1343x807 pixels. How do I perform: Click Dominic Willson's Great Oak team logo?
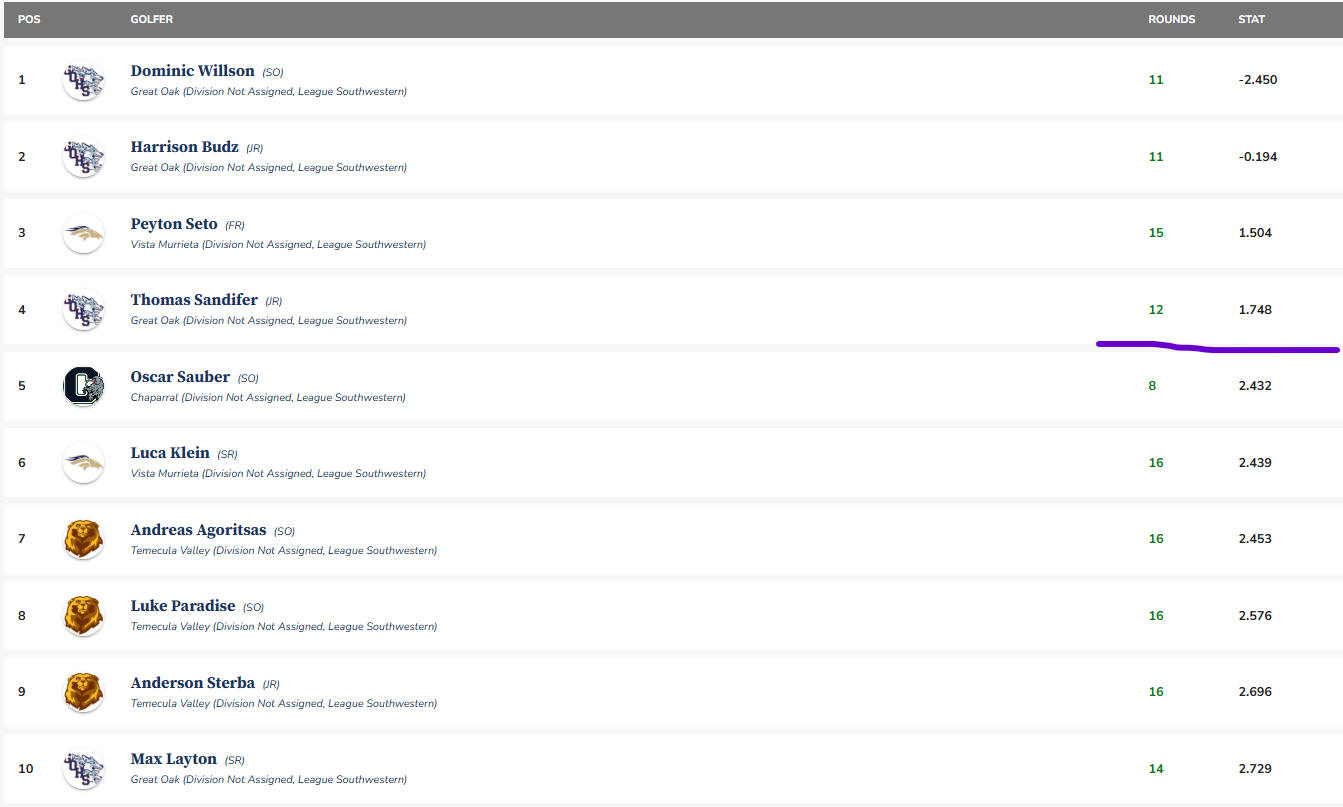(83, 80)
